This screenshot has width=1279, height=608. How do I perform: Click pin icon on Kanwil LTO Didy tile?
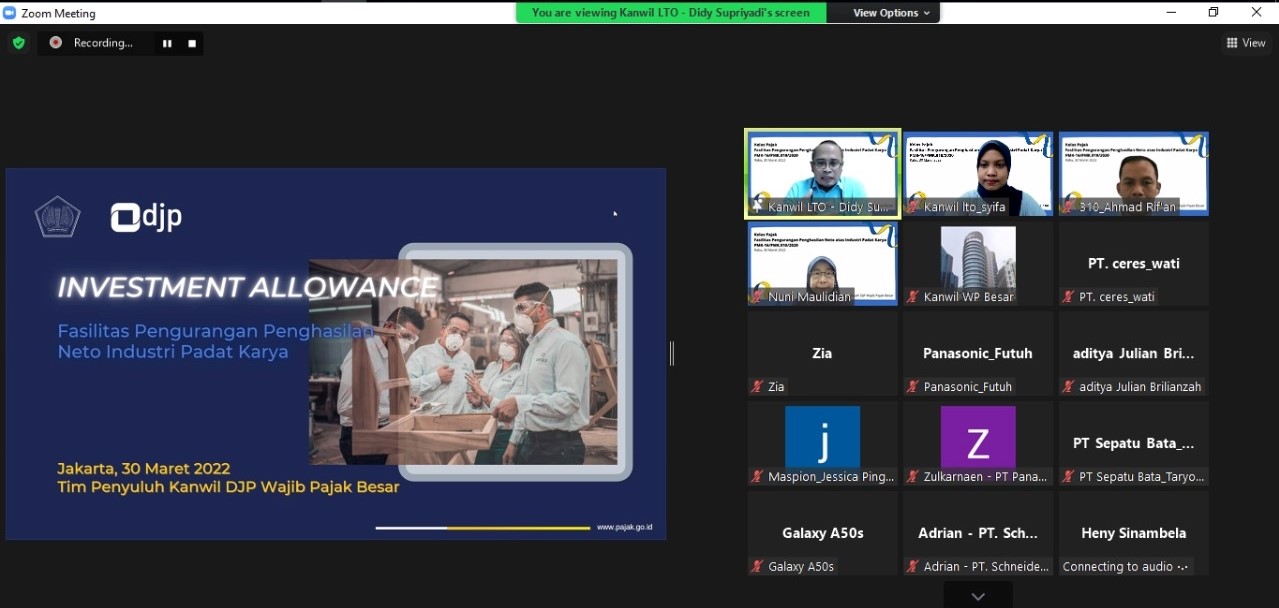click(757, 207)
